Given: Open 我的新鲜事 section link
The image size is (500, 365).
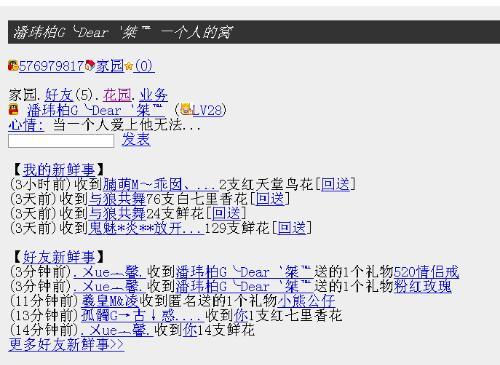Looking at the screenshot, I should coord(59,170).
